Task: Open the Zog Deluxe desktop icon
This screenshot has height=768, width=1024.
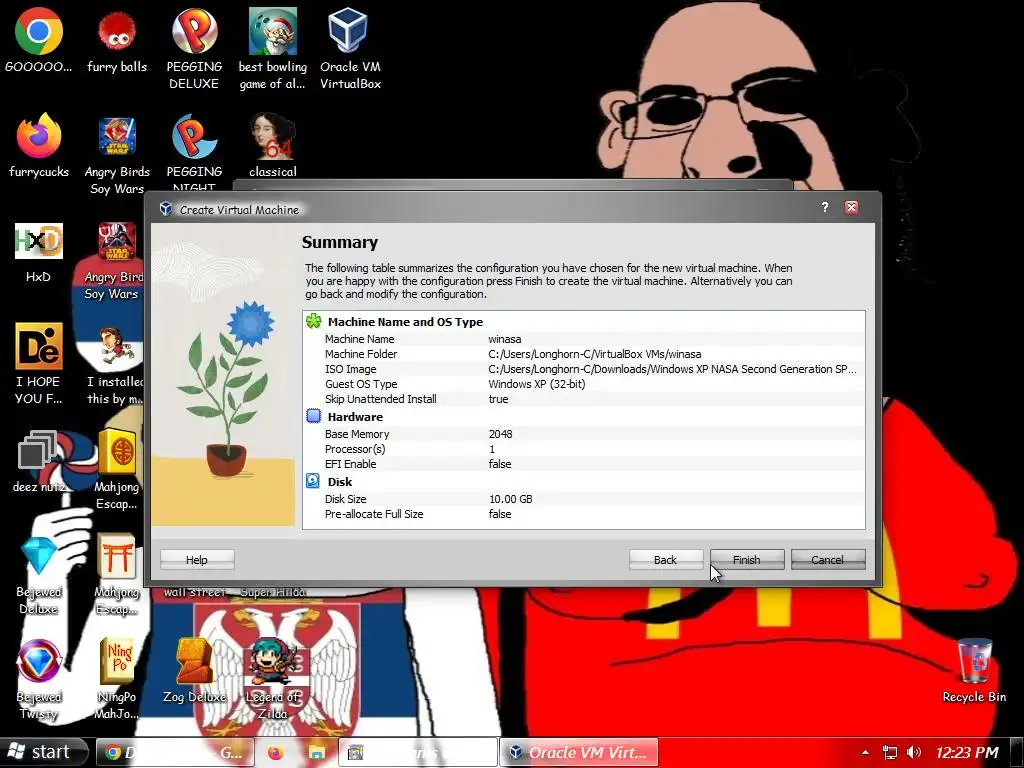Action: pyautogui.click(x=194, y=671)
